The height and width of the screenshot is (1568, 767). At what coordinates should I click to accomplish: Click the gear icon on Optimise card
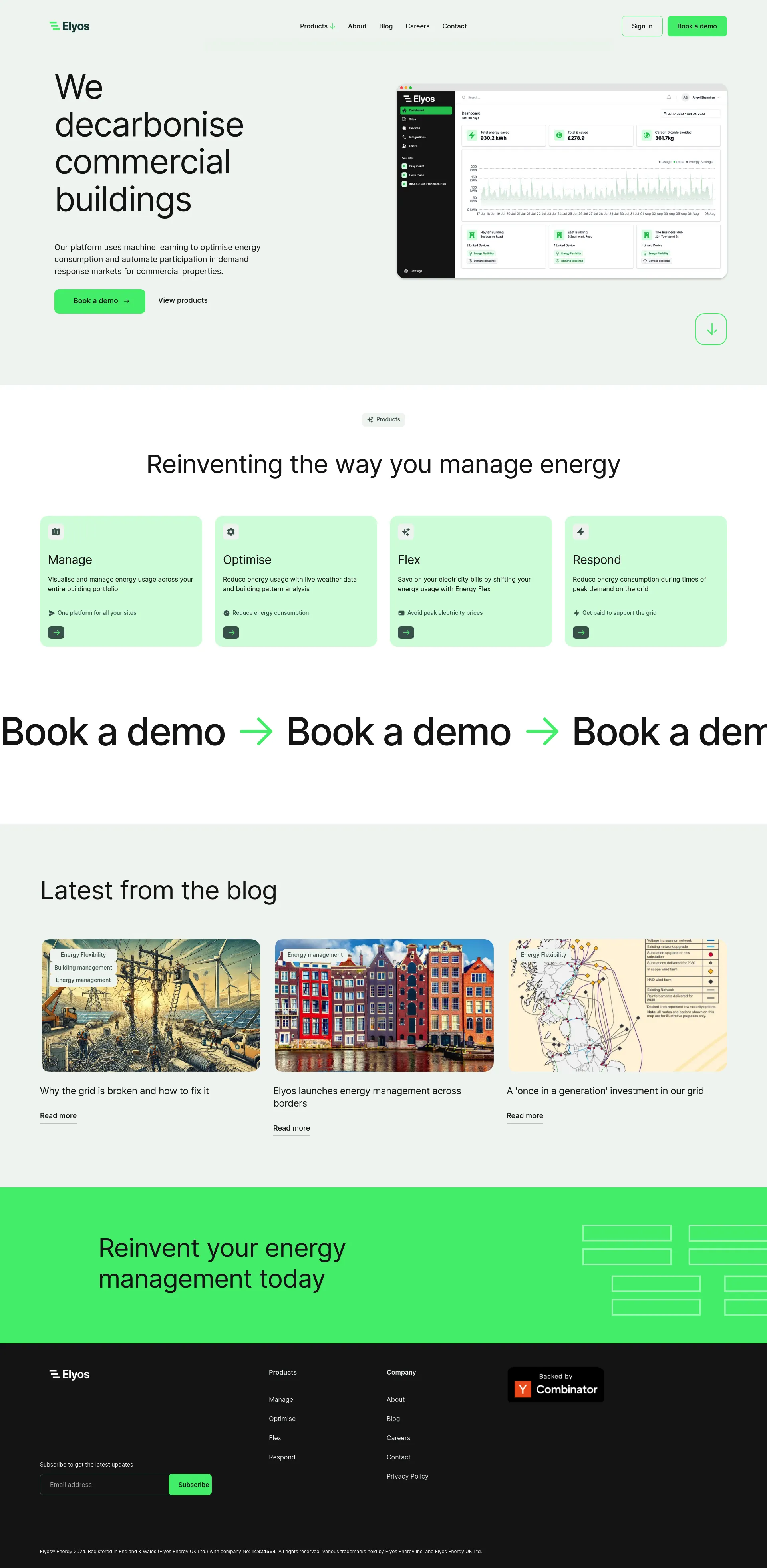[231, 531]
